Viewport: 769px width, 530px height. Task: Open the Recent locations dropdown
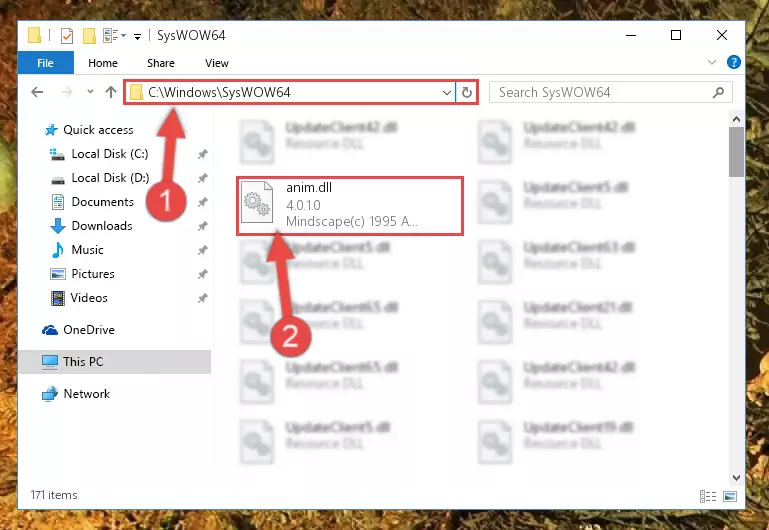(90, 92)
